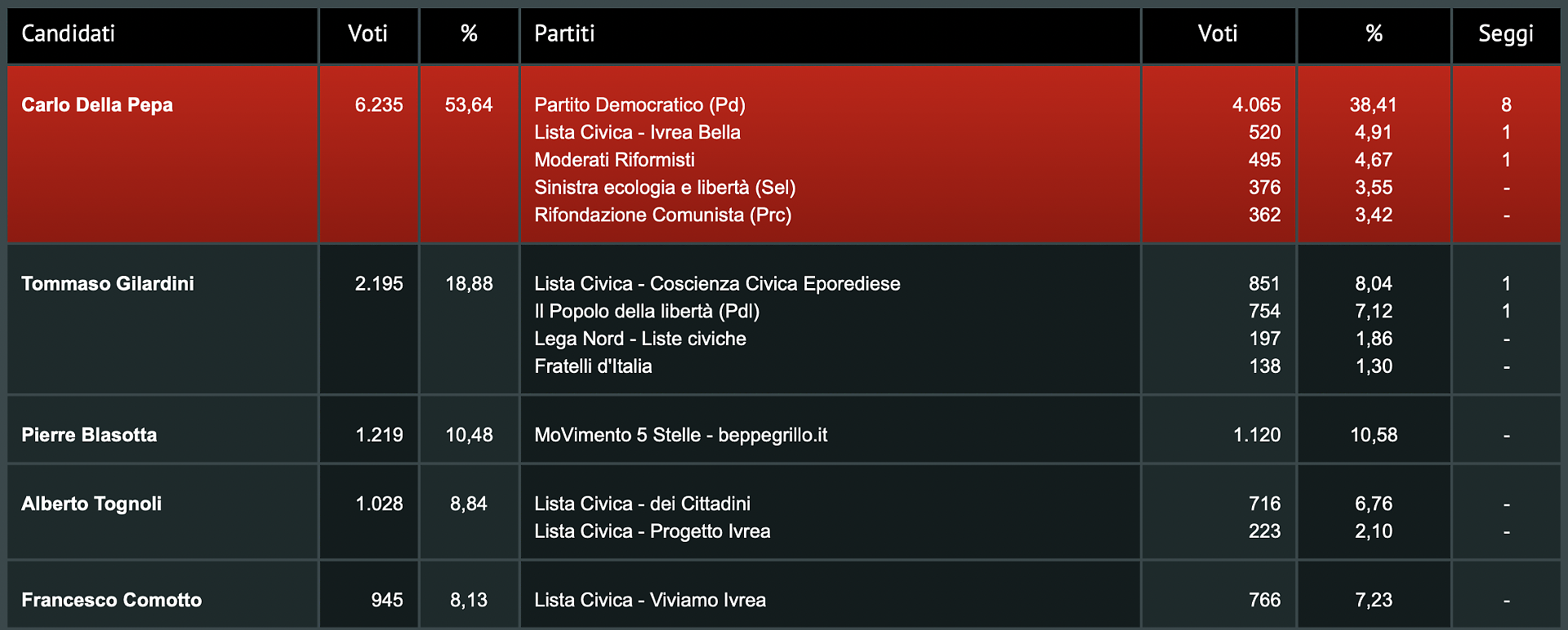The height and width of the screenshot is (630, 1568).
Task: Click Il Popolo della libertà (Pdl)
Action: tap(647, 312)
